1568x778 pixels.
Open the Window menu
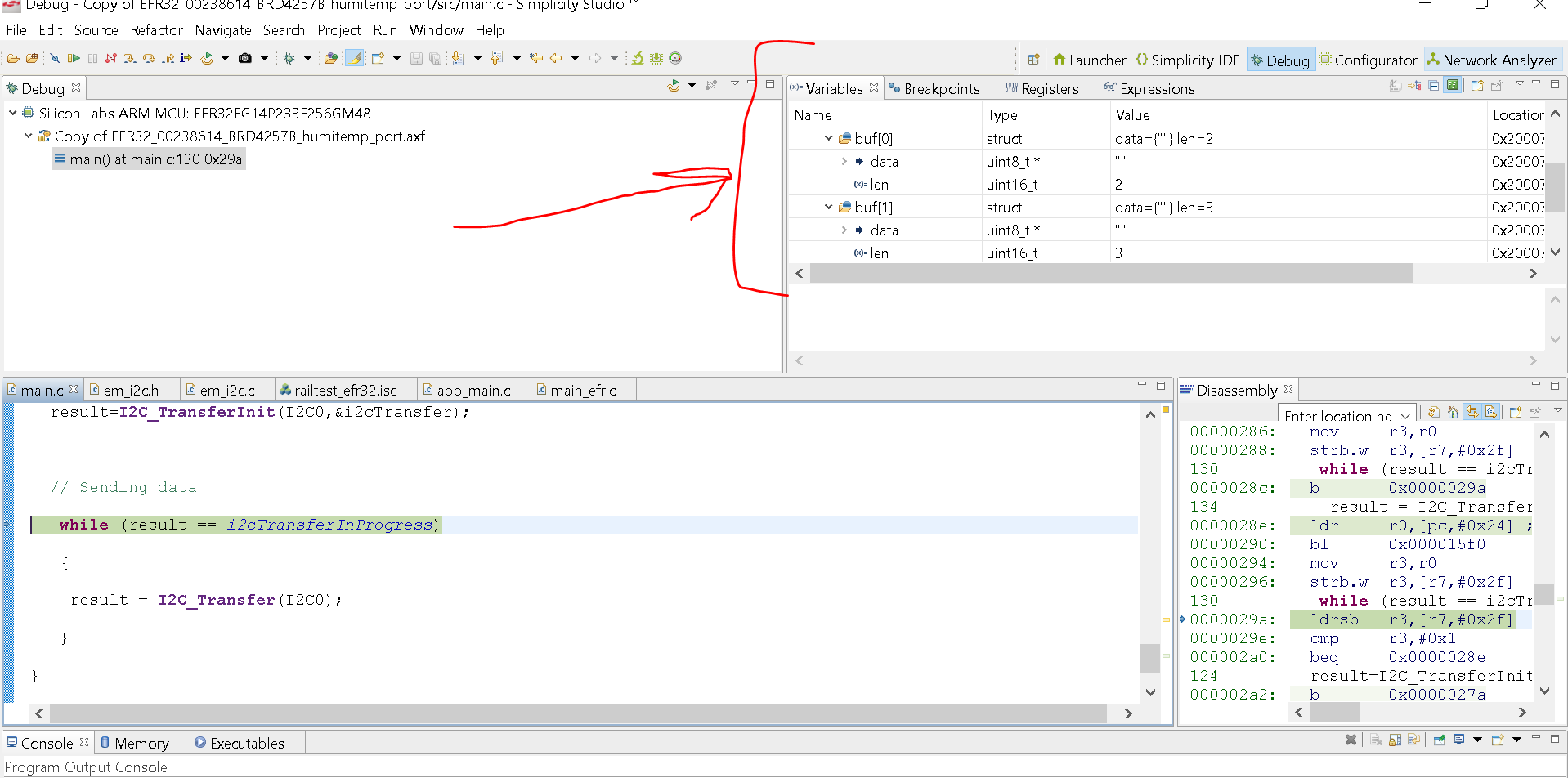436,30
